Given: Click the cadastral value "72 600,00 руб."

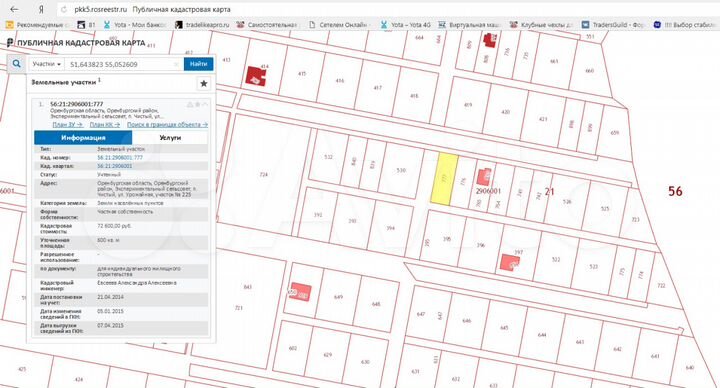Looking at the screenshot, I should click(x=114, y=226).
